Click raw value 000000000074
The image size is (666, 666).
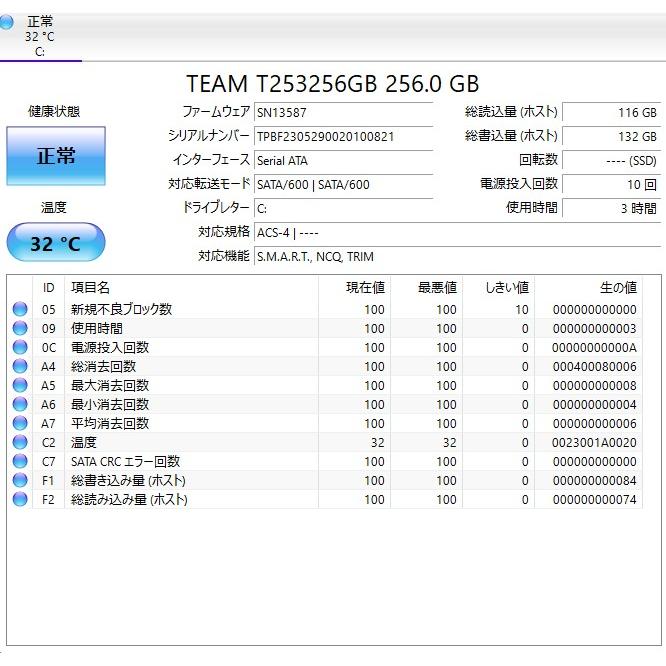[594, 500]
